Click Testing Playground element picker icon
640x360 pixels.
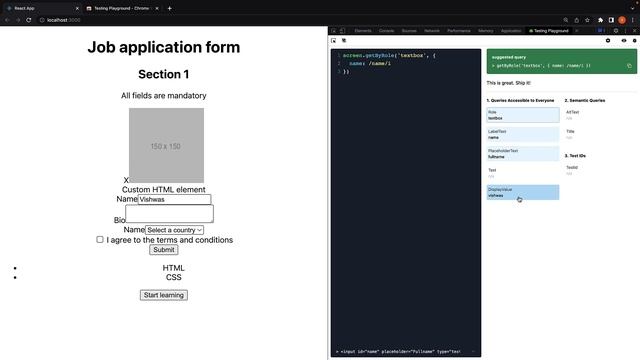(x=333, y=40)
